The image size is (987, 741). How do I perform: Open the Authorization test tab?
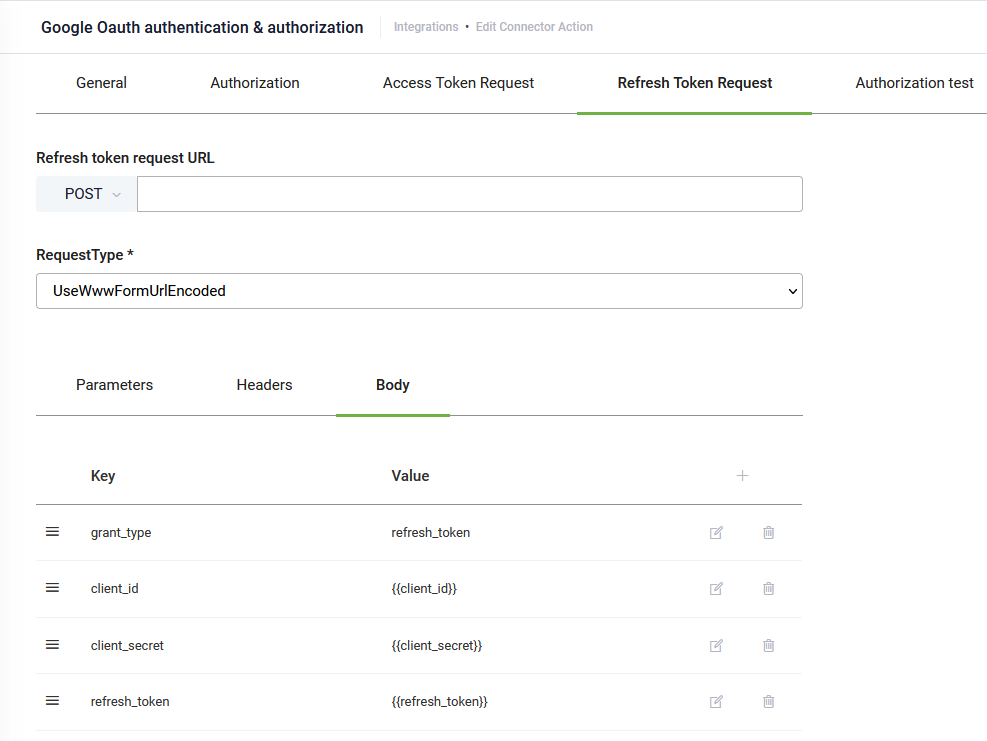(914, 83)
